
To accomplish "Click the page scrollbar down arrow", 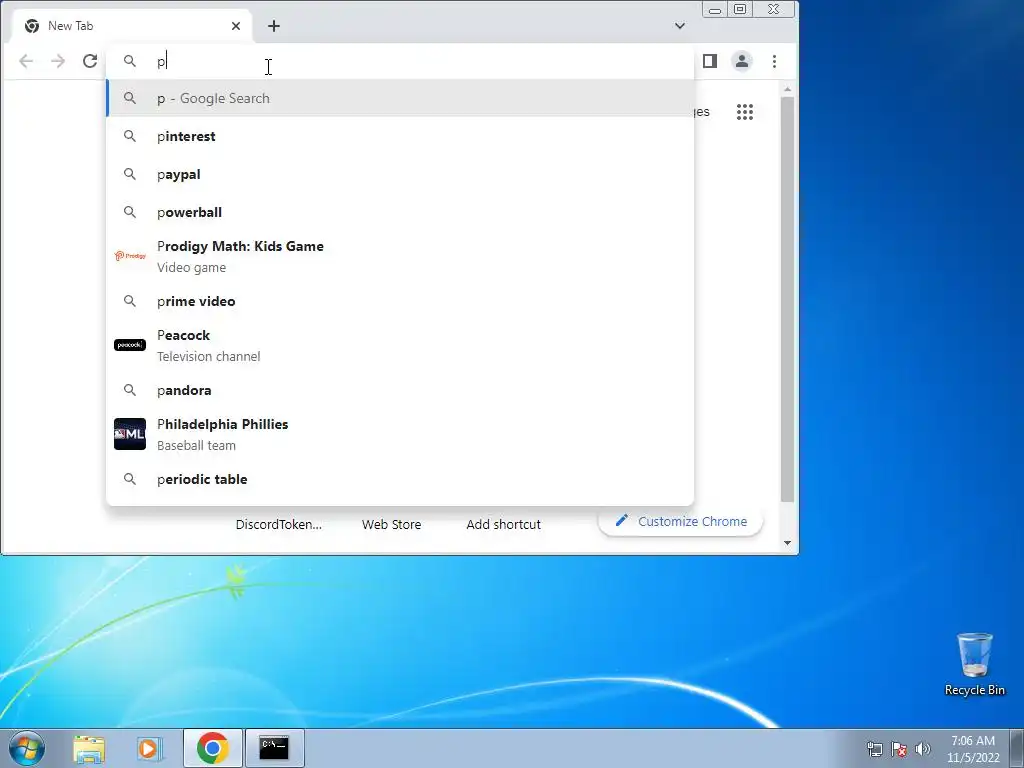I will point(788,543).
